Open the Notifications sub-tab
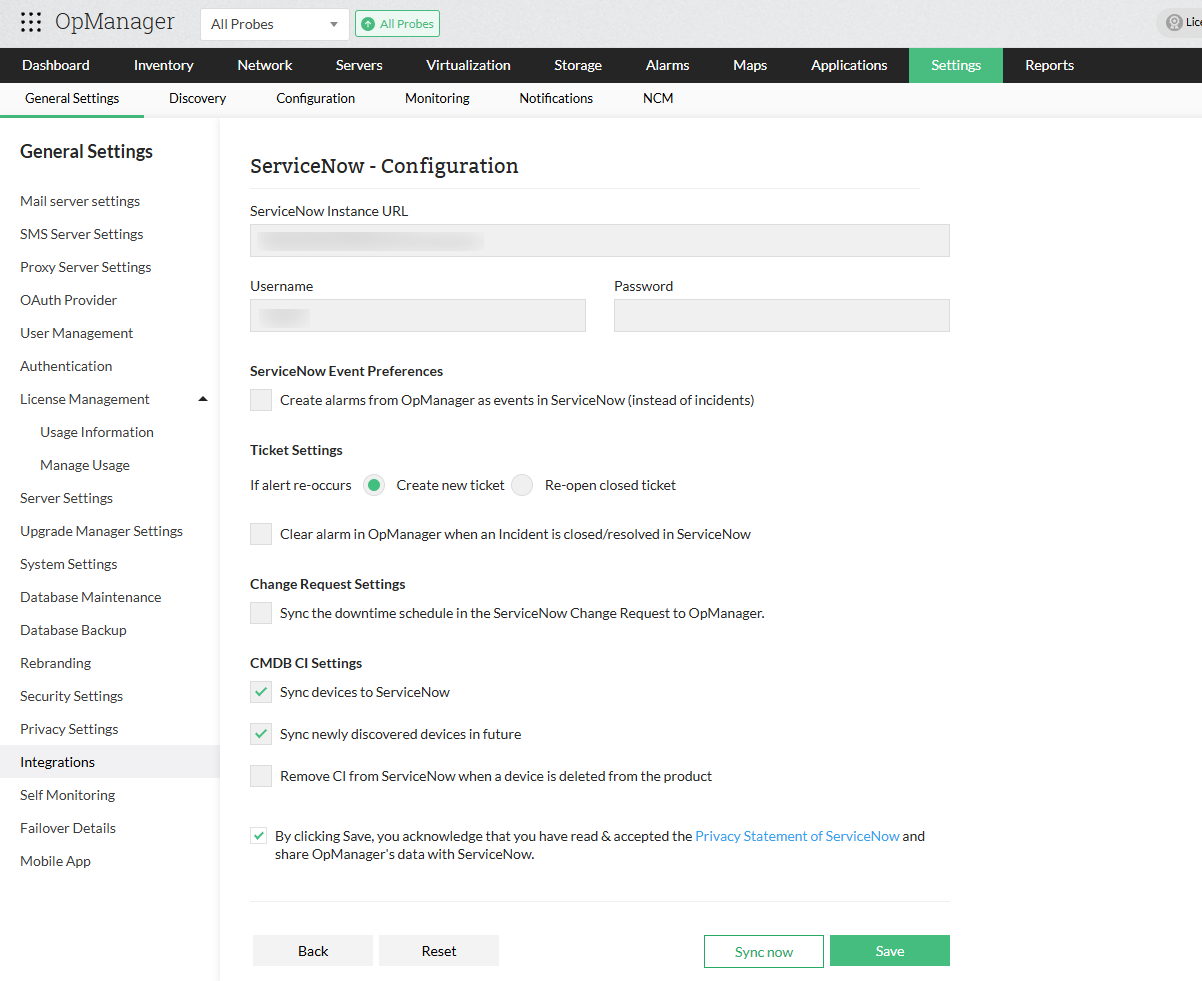 coord(556,99)
